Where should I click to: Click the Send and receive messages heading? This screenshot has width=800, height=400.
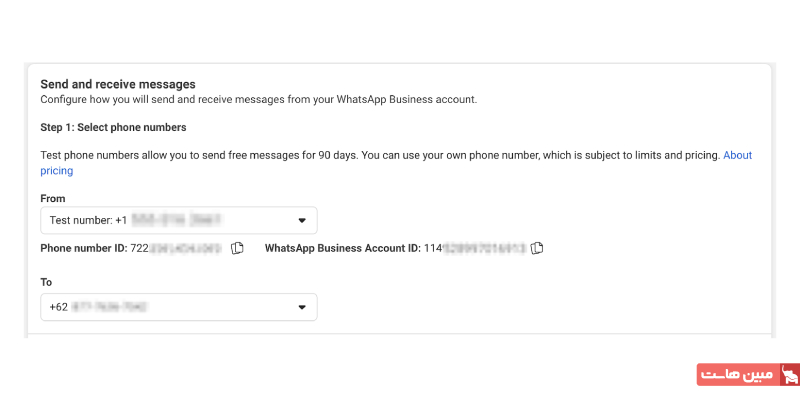point(117,84)
